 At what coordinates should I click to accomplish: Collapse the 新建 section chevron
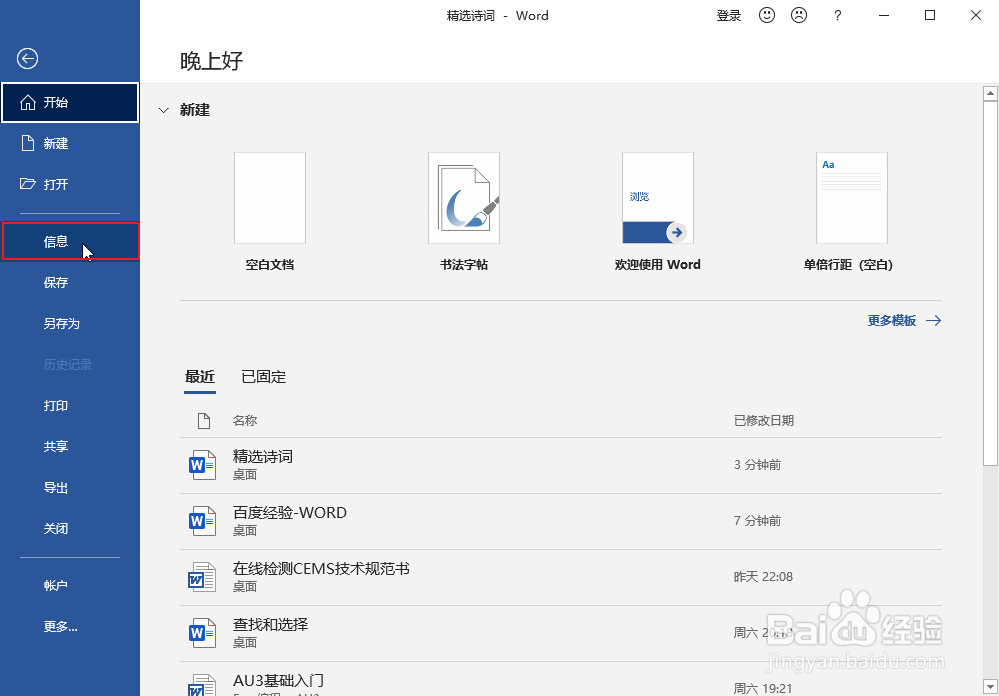pos(164,110)
